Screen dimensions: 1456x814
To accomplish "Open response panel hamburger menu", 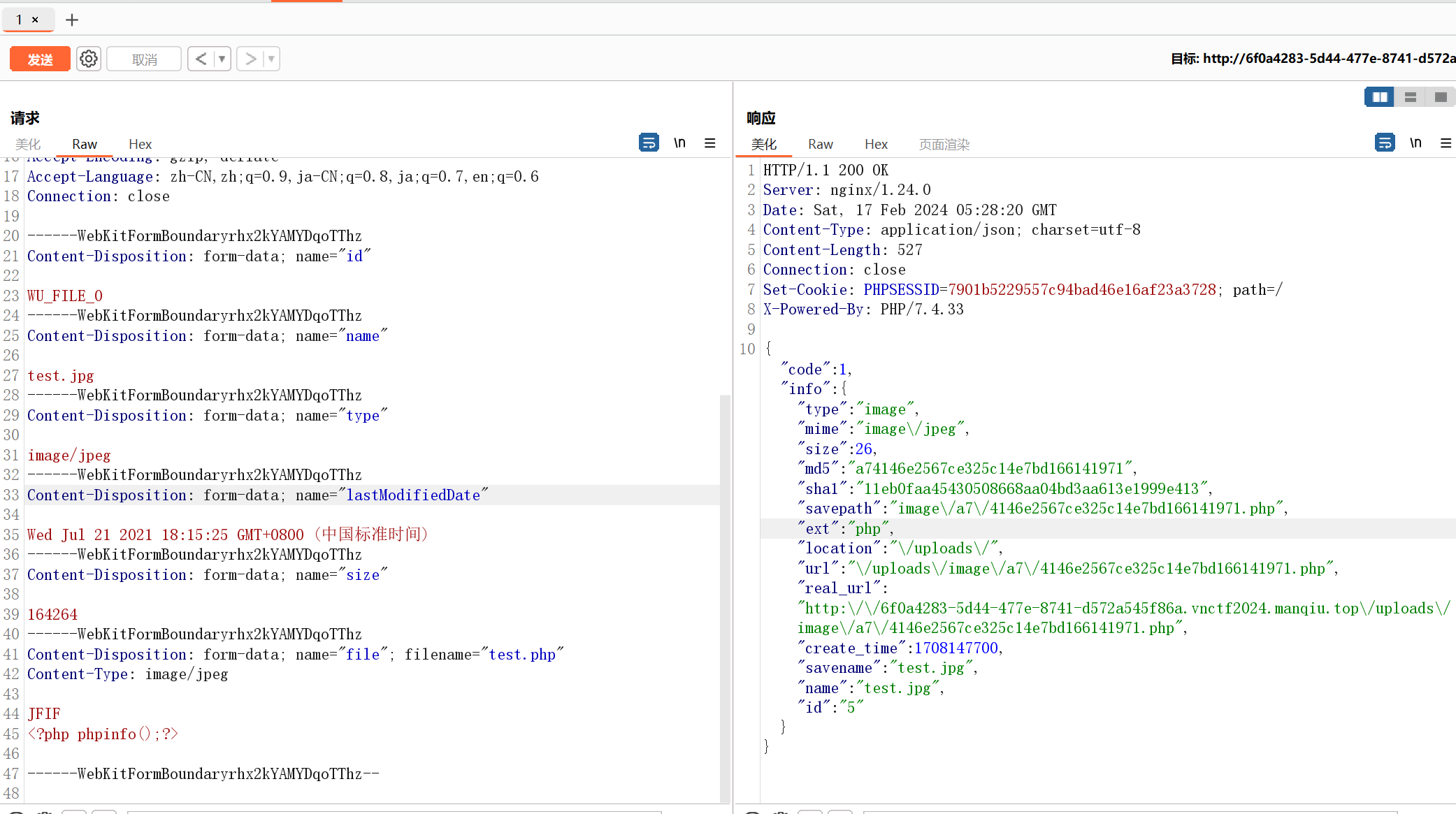I will pyautogui.click(x=1446, y=143).
